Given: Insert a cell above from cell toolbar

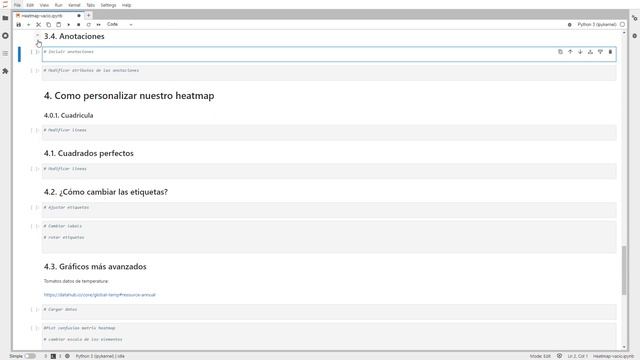Looking at the screenshot, I should (x=590, y=52).
